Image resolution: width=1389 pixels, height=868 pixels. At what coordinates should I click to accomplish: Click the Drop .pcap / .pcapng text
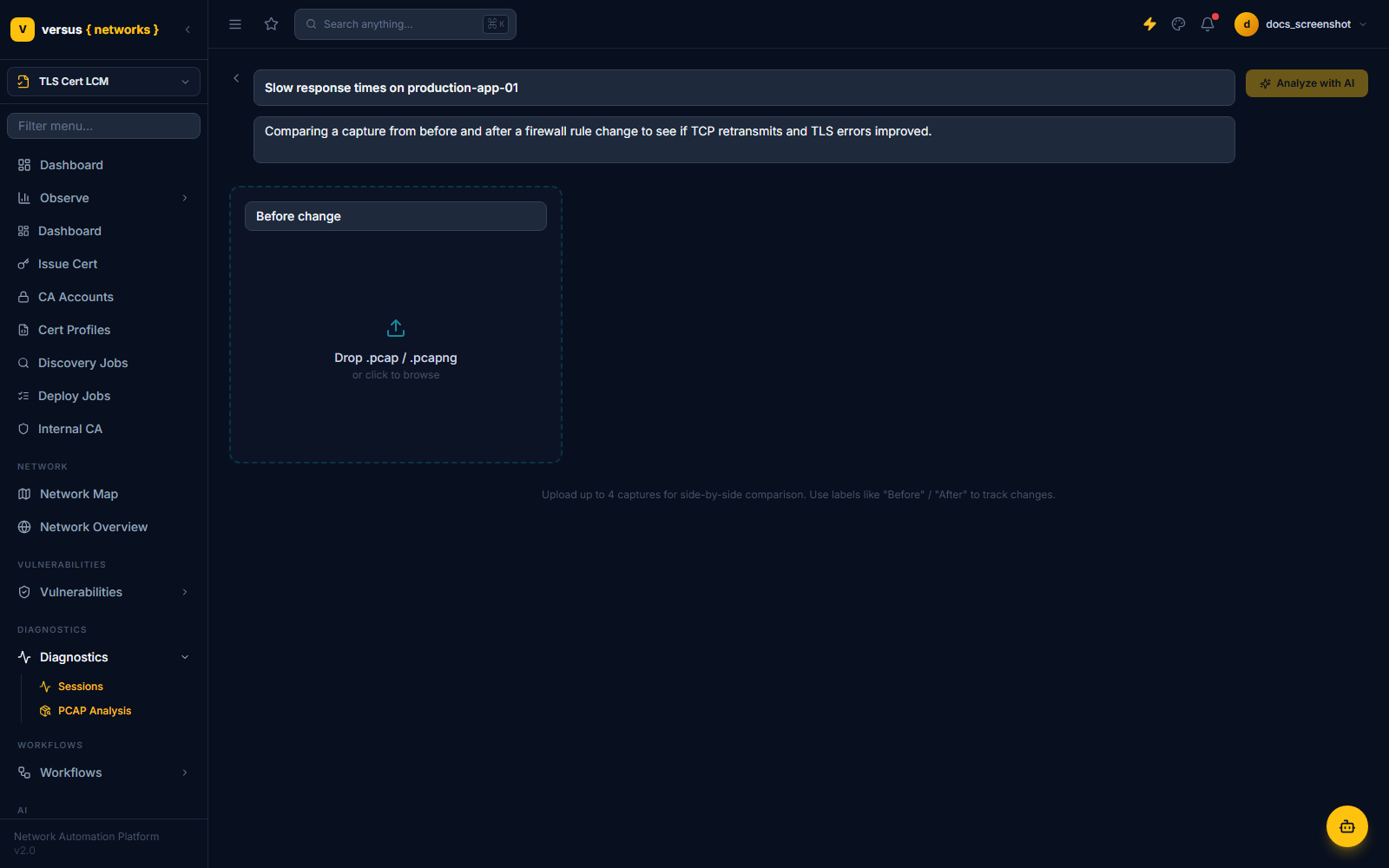[x=396, y=358]
